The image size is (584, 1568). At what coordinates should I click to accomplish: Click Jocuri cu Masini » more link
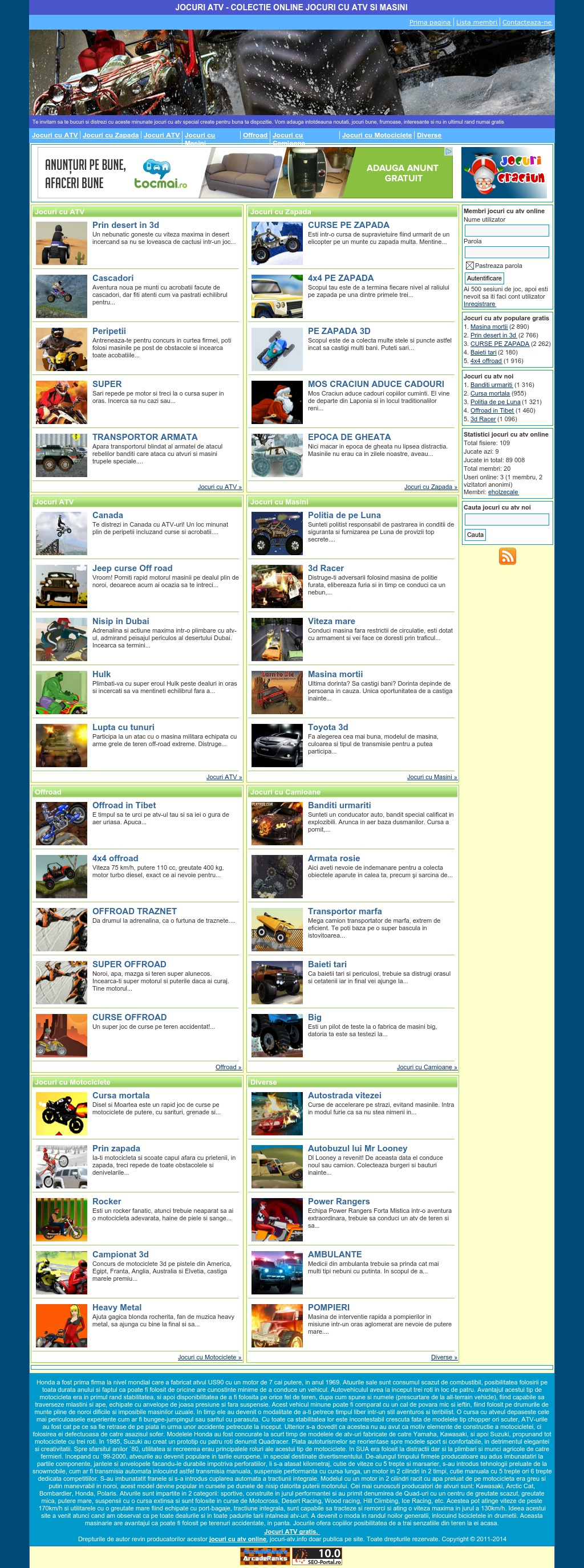pos(432,777)
